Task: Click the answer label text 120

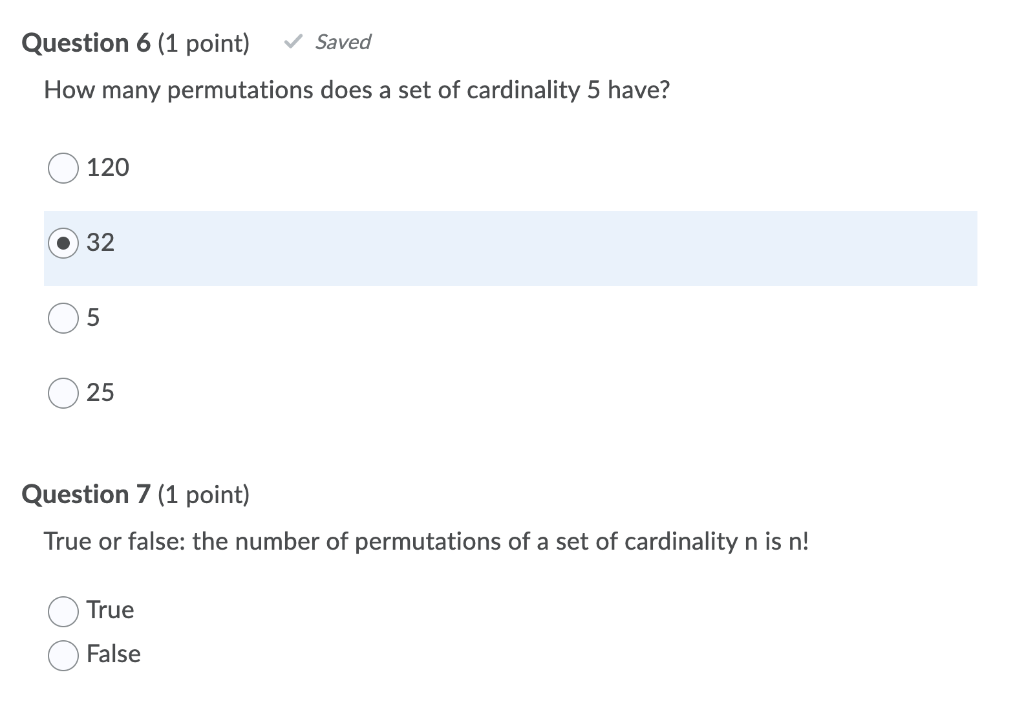Action: 108,168
